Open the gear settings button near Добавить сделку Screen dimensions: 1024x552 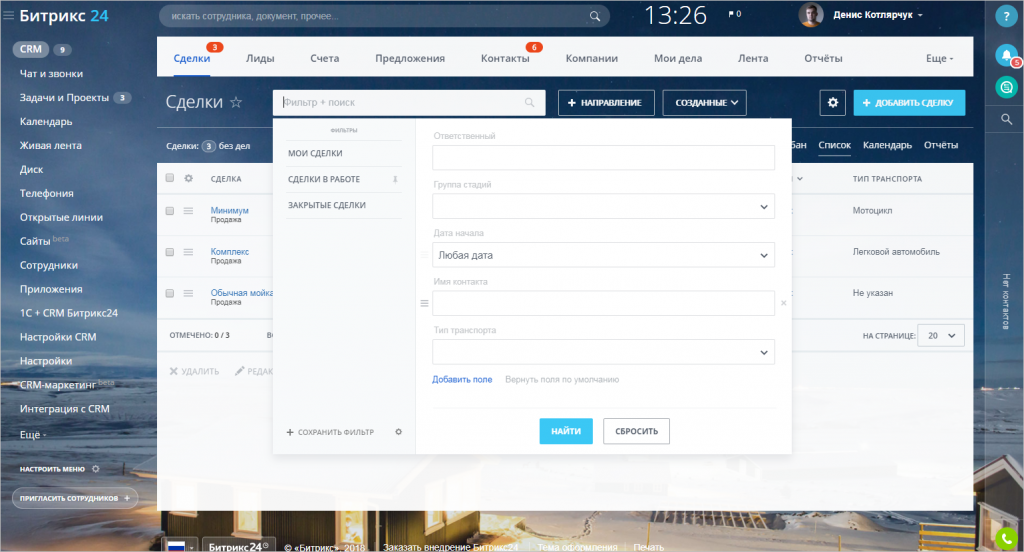[x=833, y=103]
